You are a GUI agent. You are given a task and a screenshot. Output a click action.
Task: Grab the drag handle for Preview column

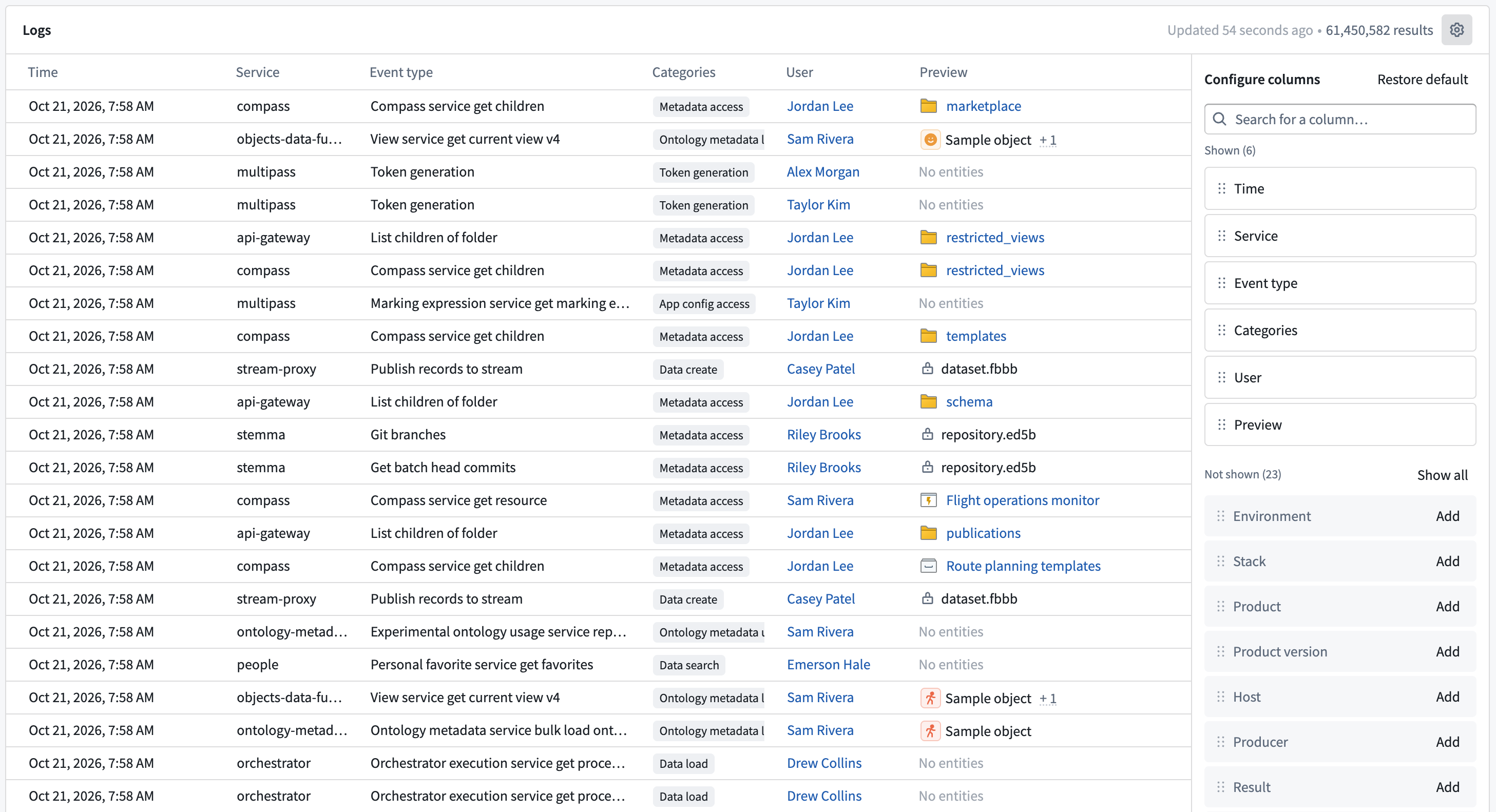(1221, 425)
